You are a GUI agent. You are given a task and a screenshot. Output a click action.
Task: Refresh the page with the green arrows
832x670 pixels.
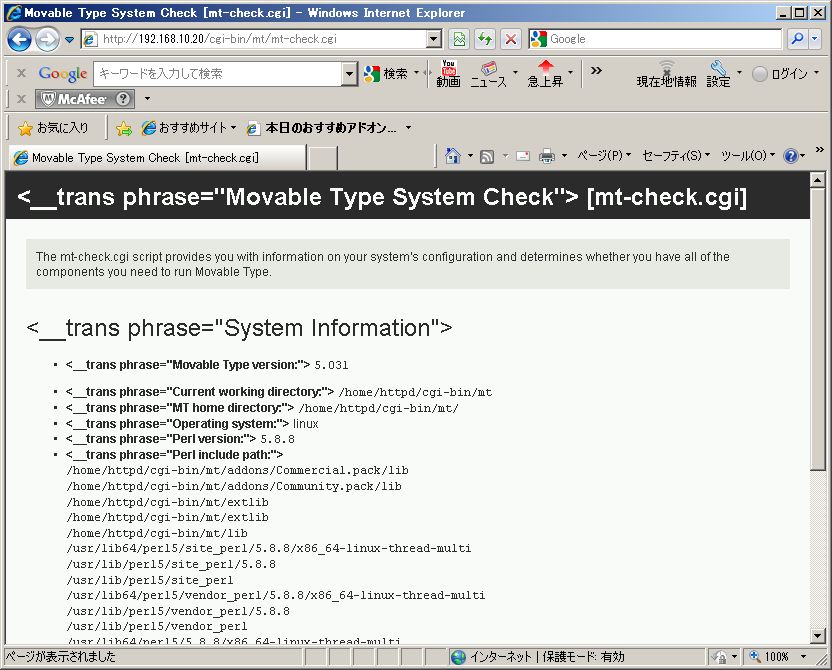[485, 39]
